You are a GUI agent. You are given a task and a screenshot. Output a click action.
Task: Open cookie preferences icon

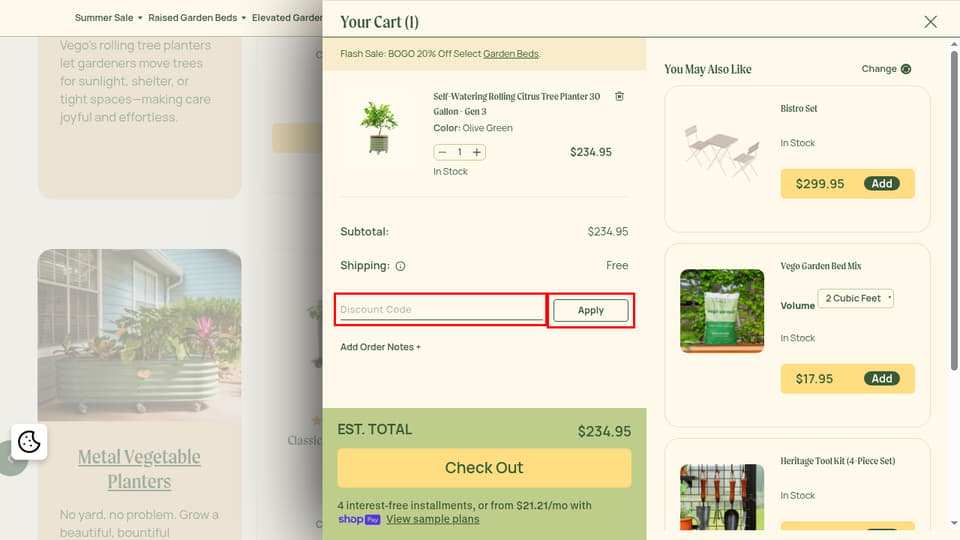point(29,441)
